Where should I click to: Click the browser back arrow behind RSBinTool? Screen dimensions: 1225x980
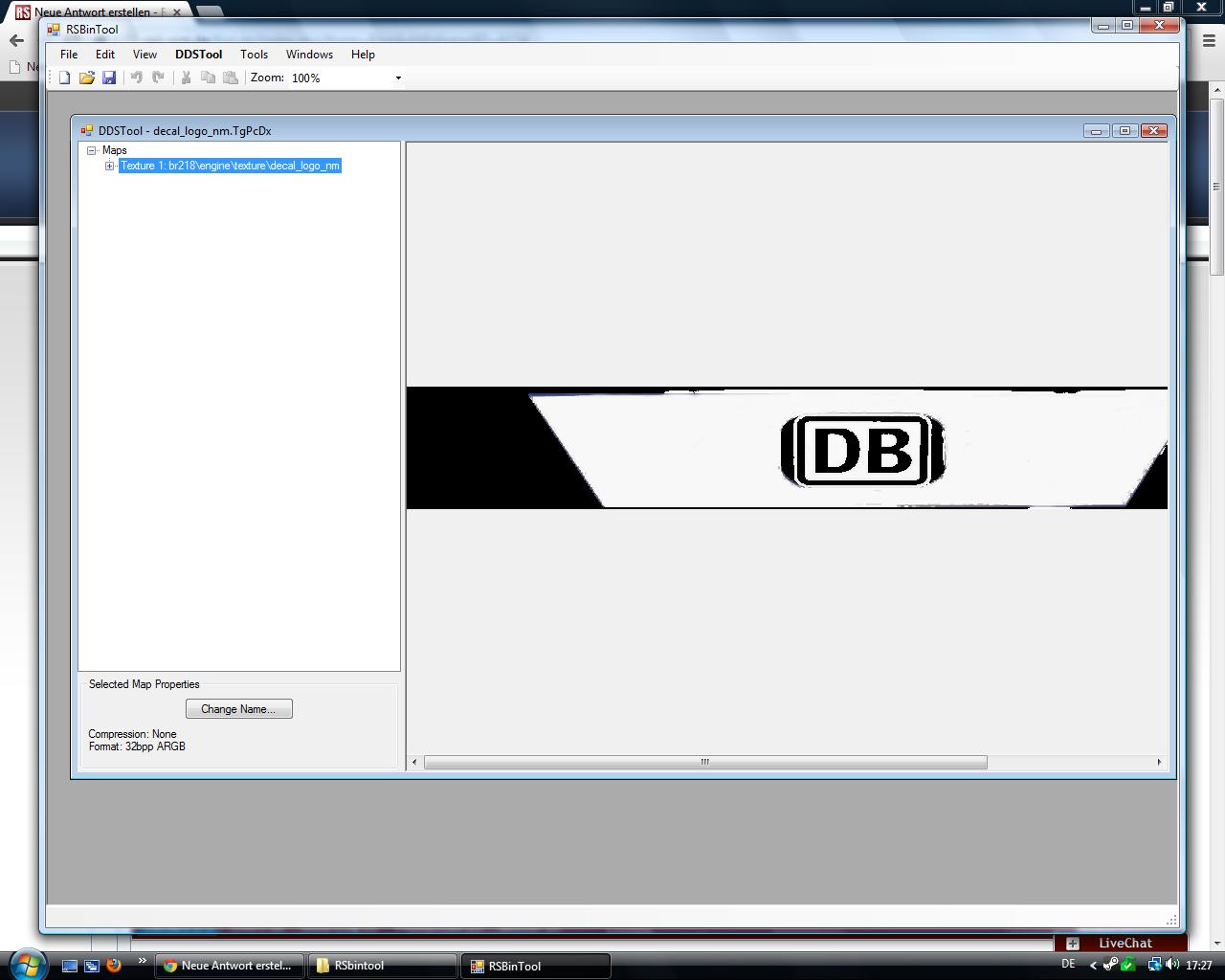coord(16,40)
